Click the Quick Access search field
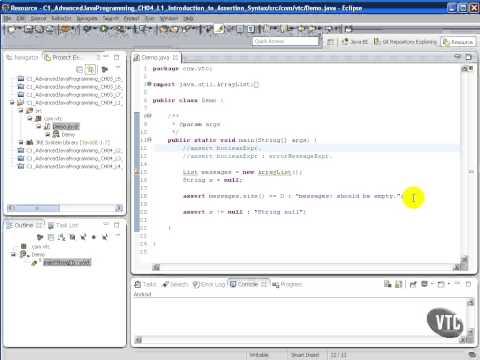Screen dimensions: 480x360 point(286,41)
